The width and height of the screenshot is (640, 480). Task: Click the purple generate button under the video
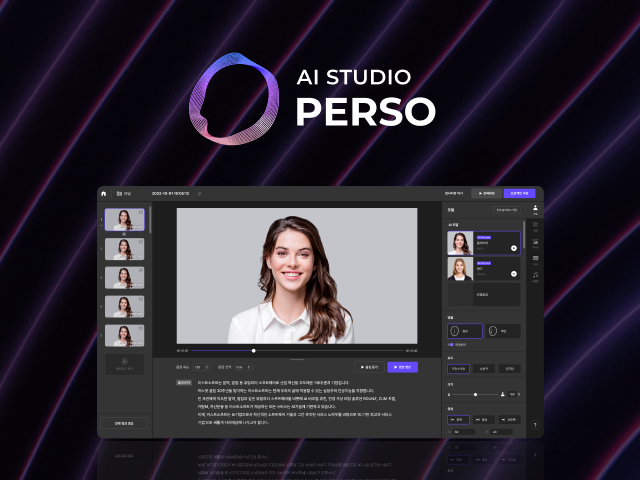pyautogui.click(x=402, y=367)
